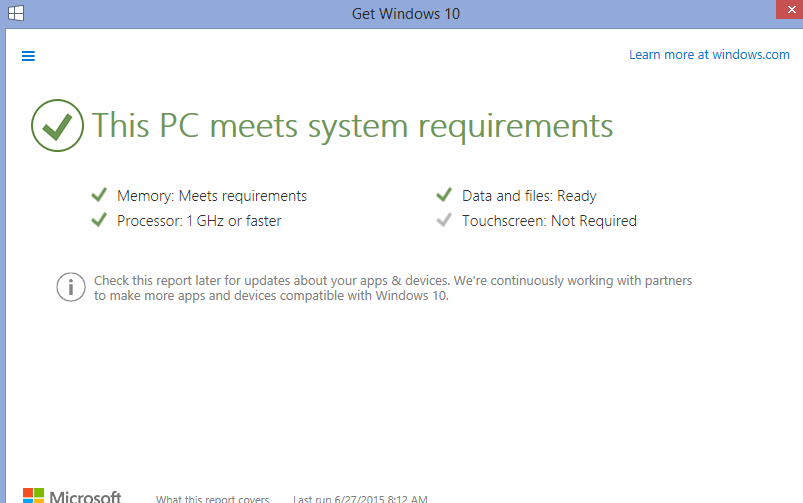Click the gray Touchscreen checkmark
803x503 pixels.
coord(444,220)
